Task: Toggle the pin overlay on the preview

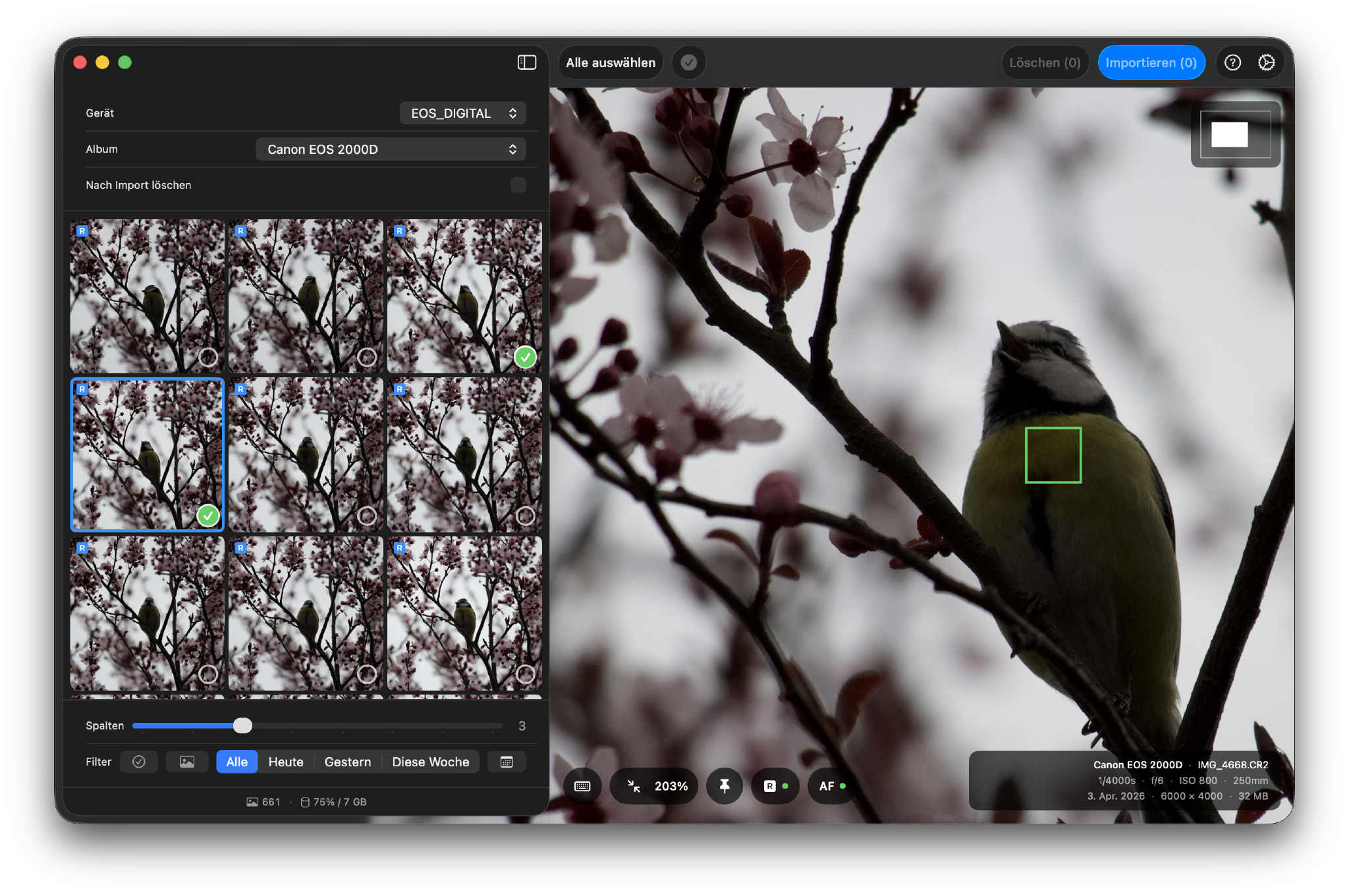Action: [725, 786]
